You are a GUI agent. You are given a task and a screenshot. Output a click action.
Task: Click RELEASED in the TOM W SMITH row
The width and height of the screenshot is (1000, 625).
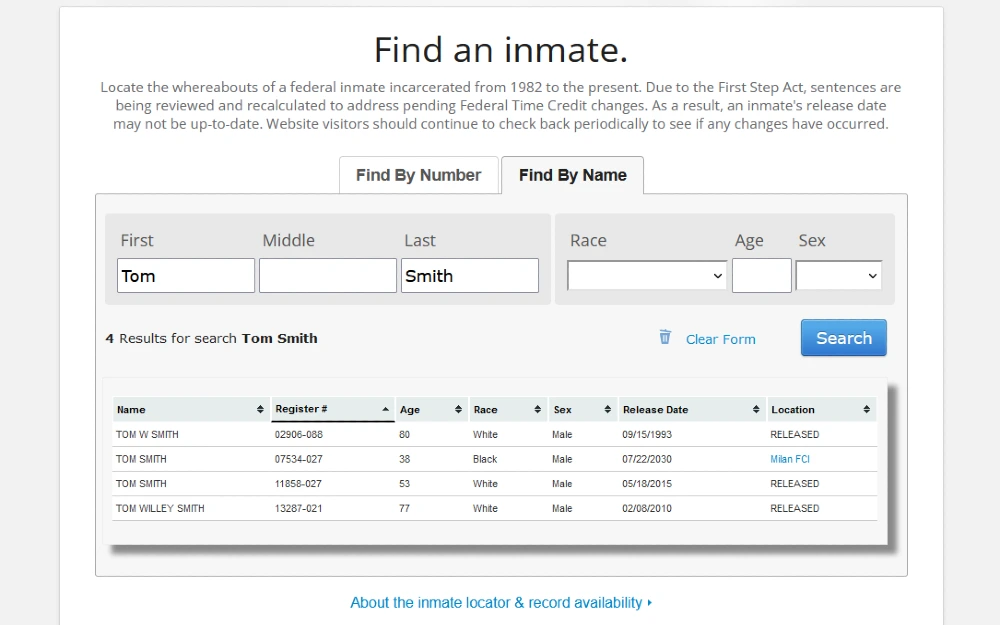(795, 434)
